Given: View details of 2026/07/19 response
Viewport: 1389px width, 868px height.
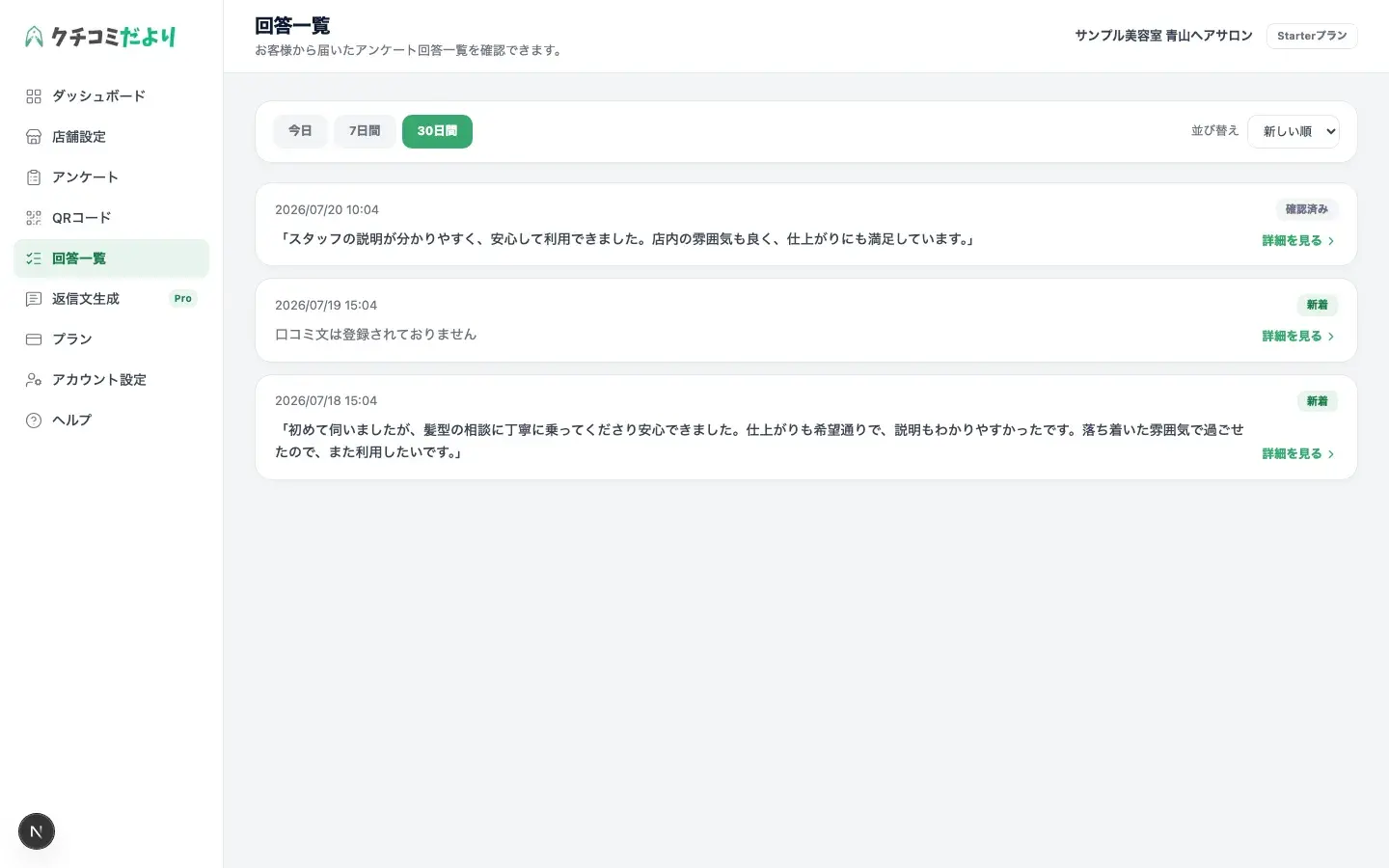Looking at the screenshot, I should (x=1298, y=337).
